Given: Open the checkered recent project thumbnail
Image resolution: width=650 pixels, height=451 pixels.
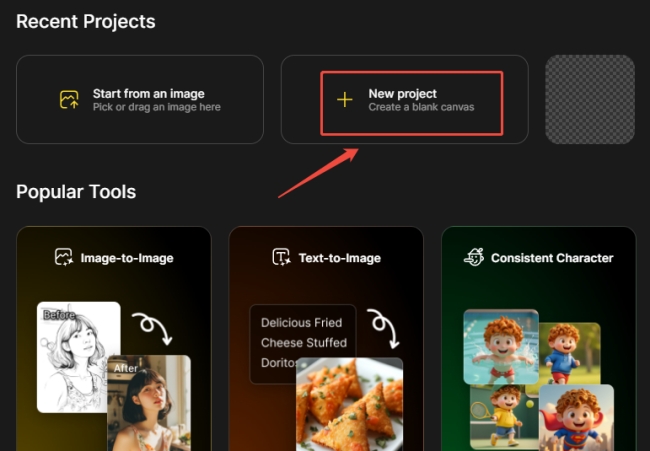Looking at the screenshot, I should 589,100.
